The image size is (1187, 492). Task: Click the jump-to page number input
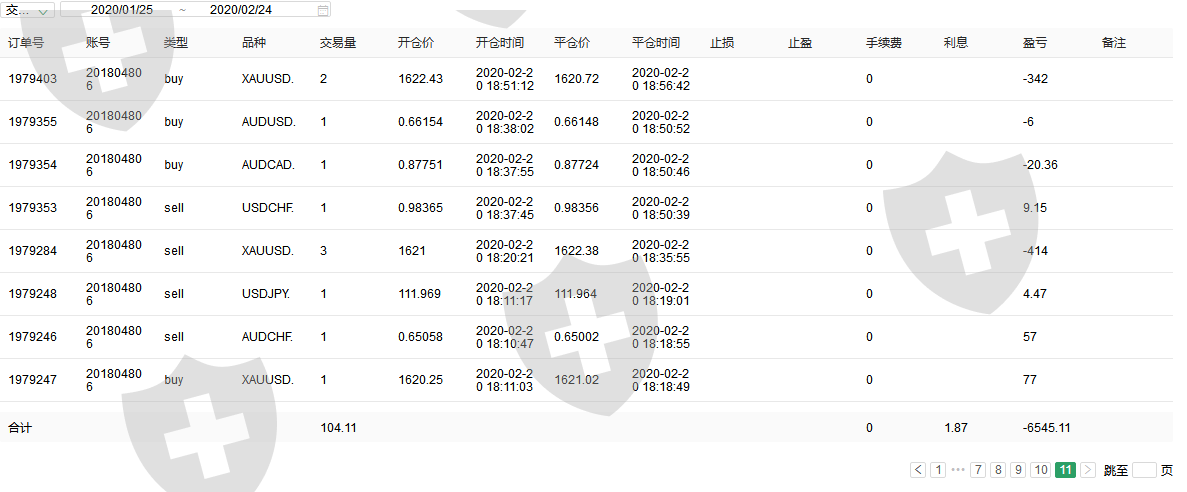1145,470
